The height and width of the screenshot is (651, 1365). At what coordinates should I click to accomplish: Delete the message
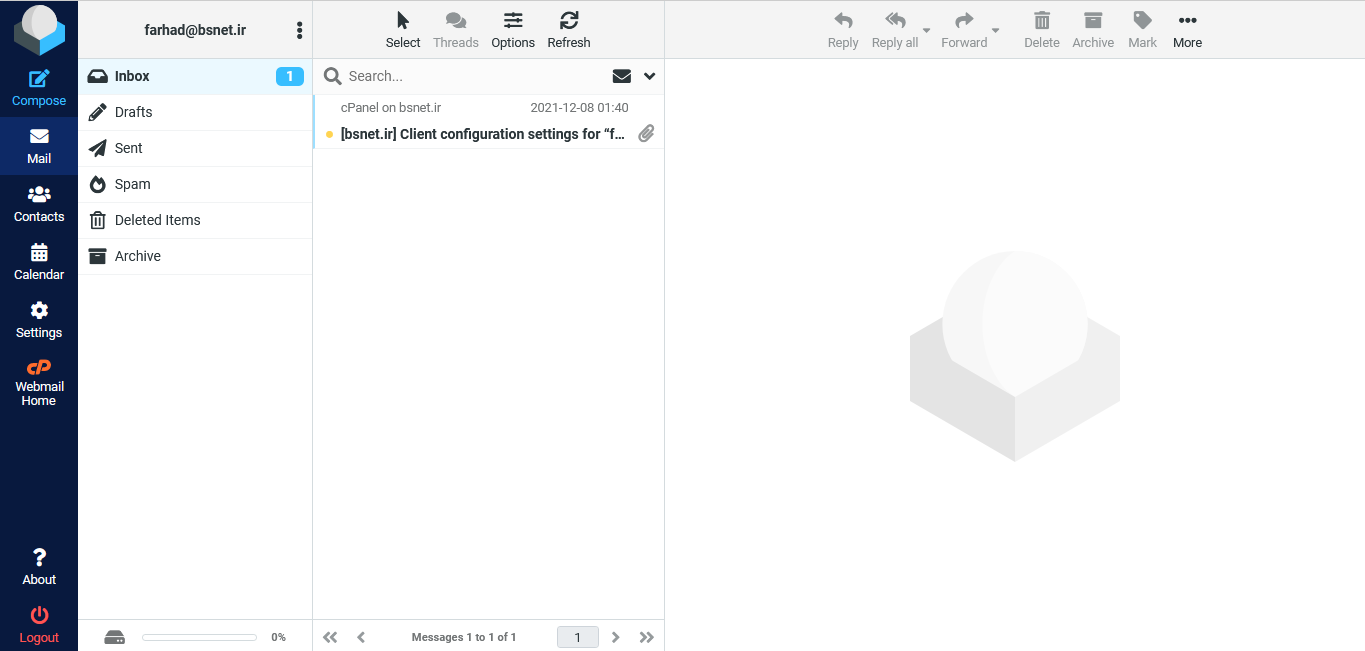[1041, 30]
